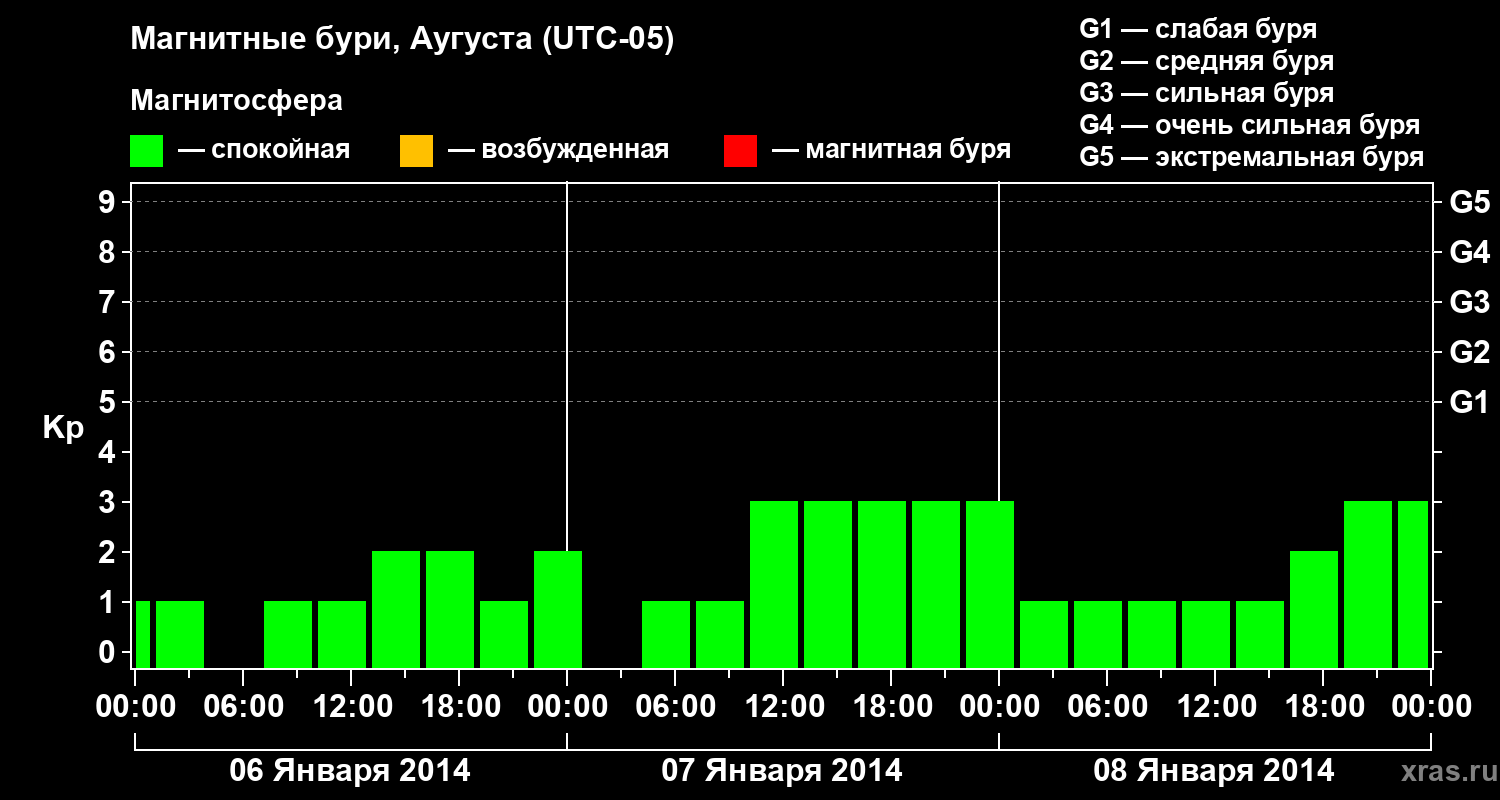Click the date label 07 Января 2014
1500x800 pixels.
(782, 770)
